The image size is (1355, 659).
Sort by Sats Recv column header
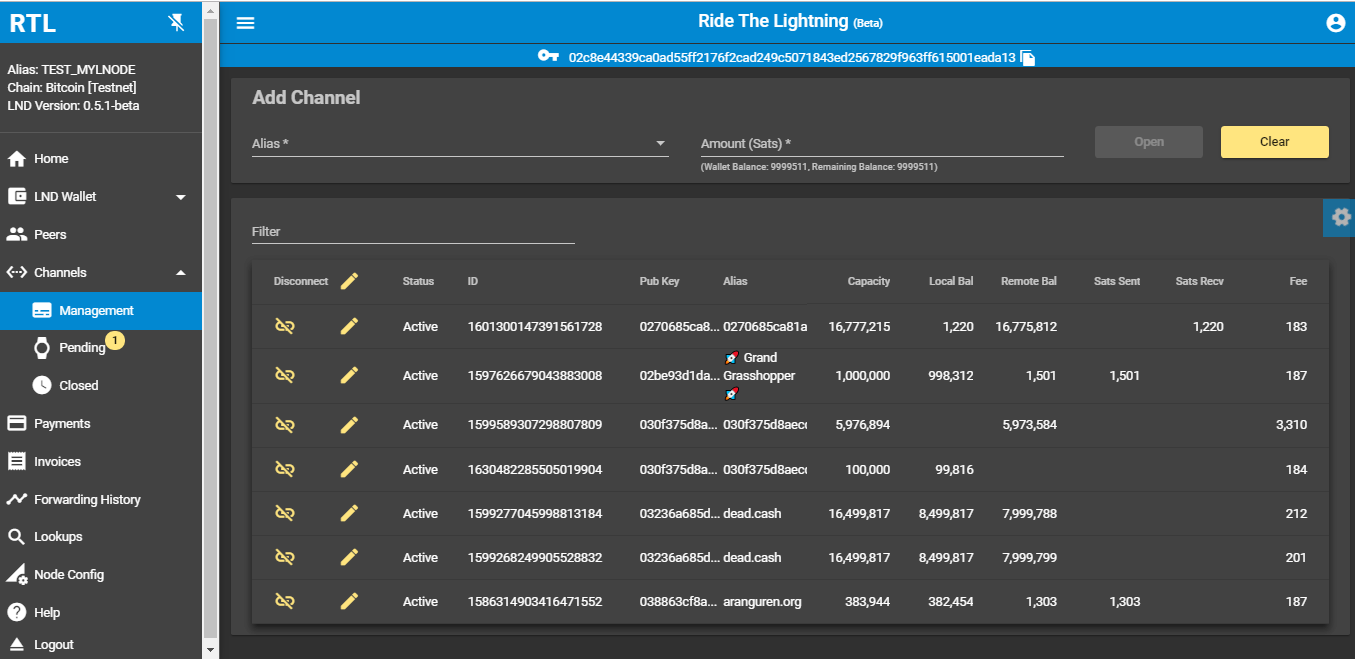1199,281
